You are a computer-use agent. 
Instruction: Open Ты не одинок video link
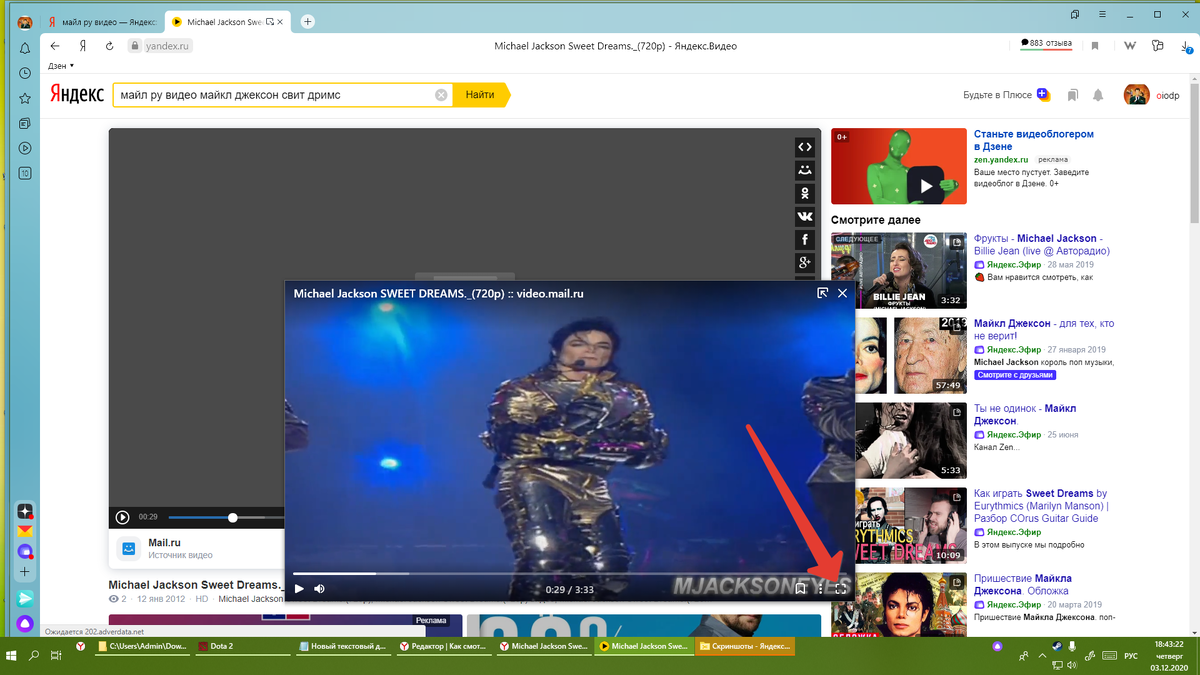[1024, 415]
